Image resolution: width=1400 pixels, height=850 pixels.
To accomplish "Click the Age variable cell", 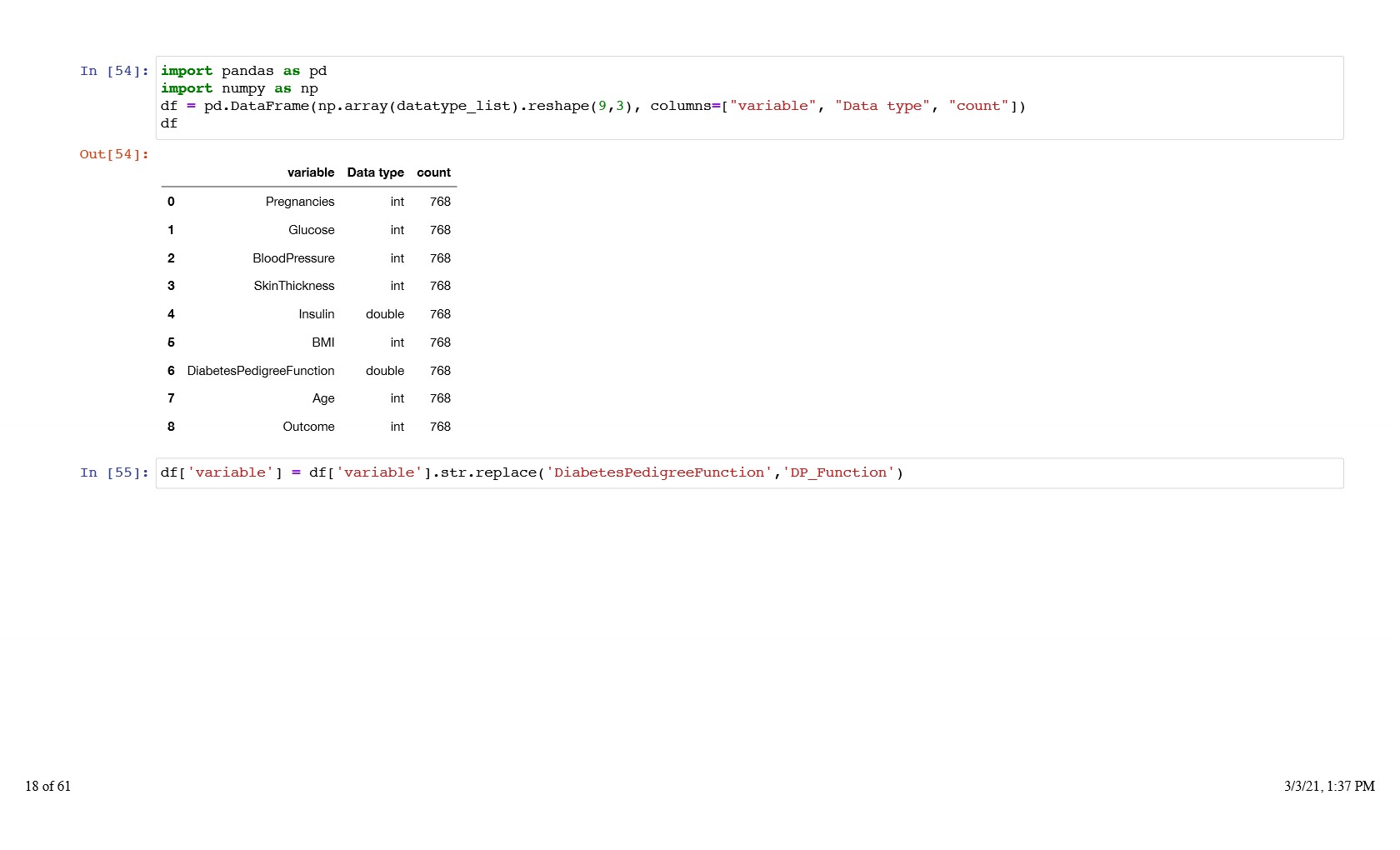I will [322, 398].
